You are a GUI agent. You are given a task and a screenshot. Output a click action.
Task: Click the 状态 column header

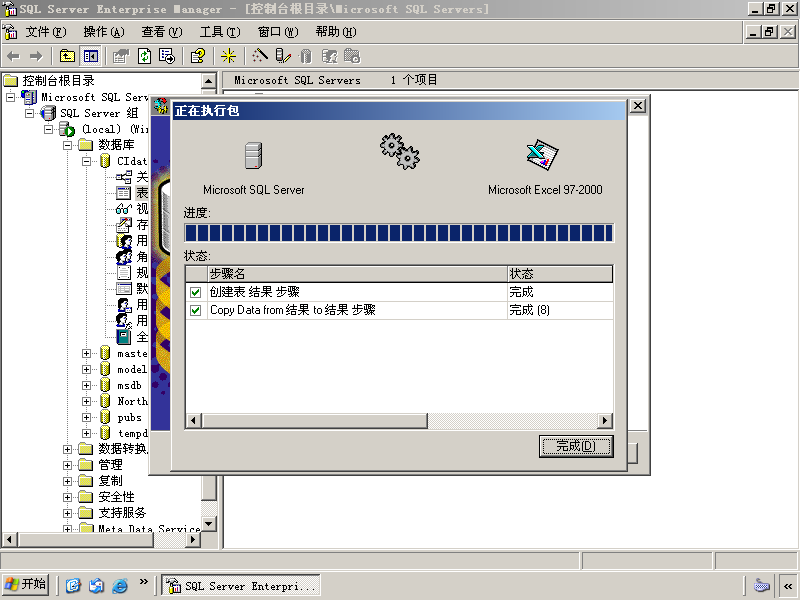[560, 274]
